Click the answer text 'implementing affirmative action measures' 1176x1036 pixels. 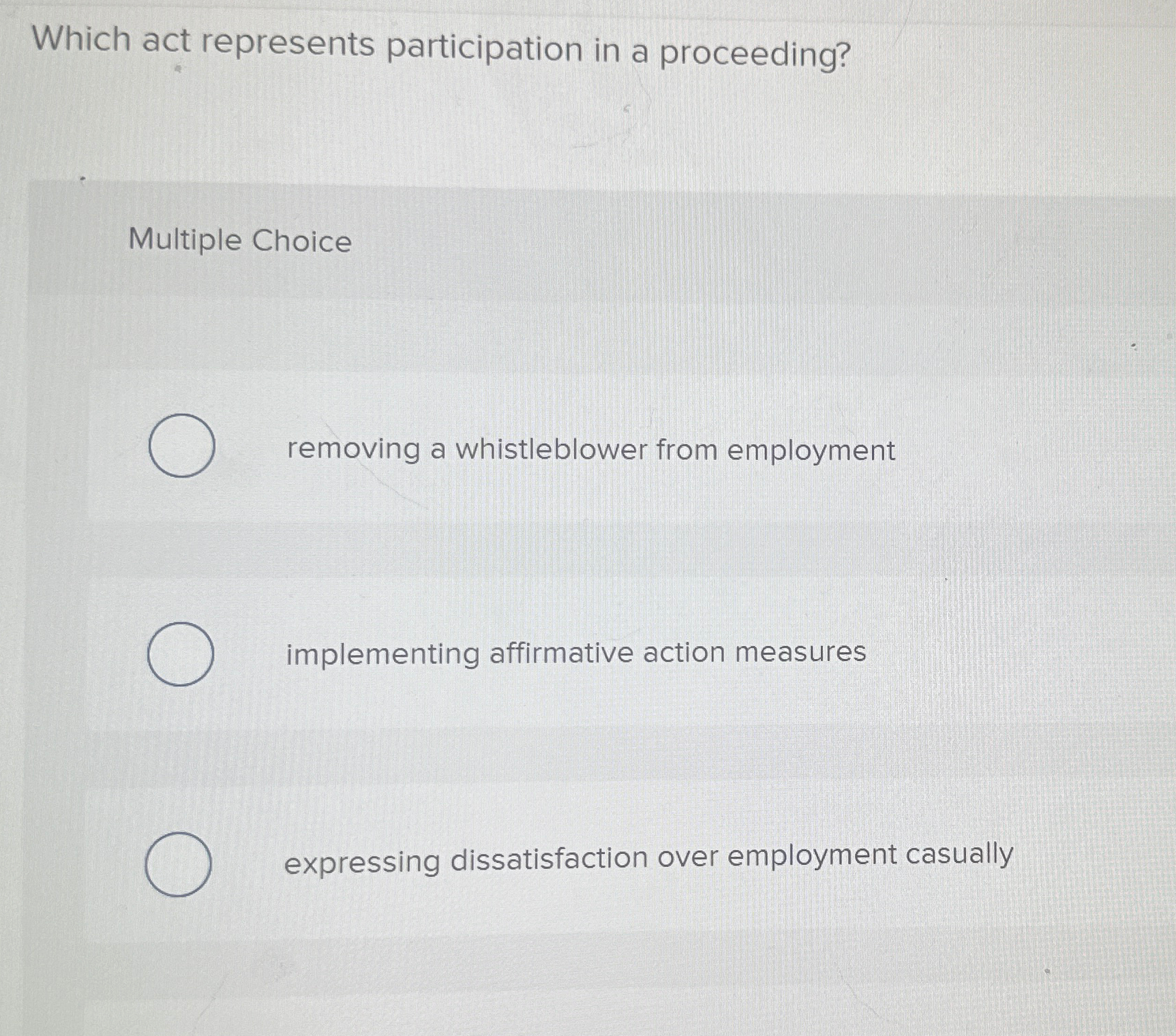pos(575,652)
